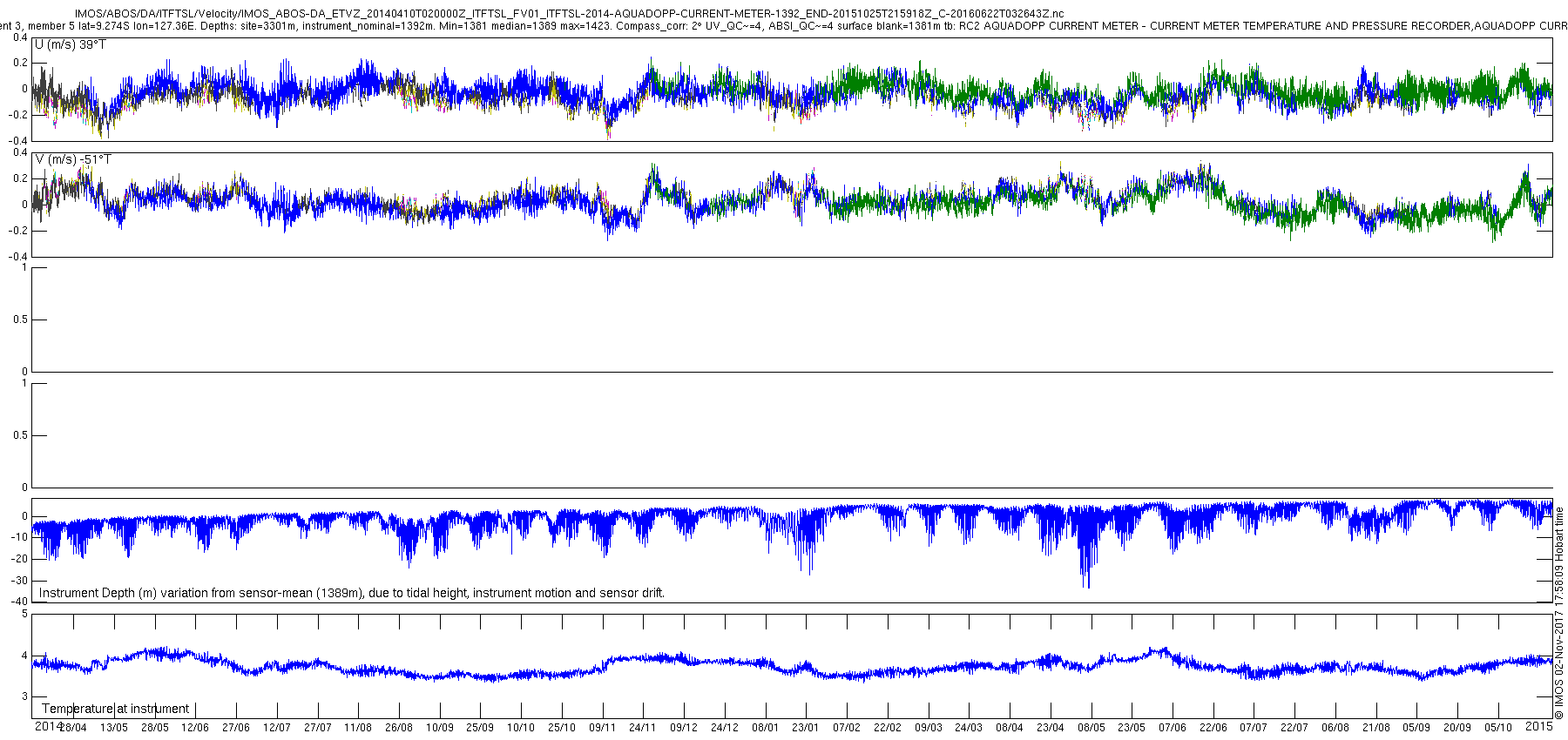Click the 'U (m/s) 39°T' panel label
Viewport: 1568px width, 740px height.
[x=71, y=44]
